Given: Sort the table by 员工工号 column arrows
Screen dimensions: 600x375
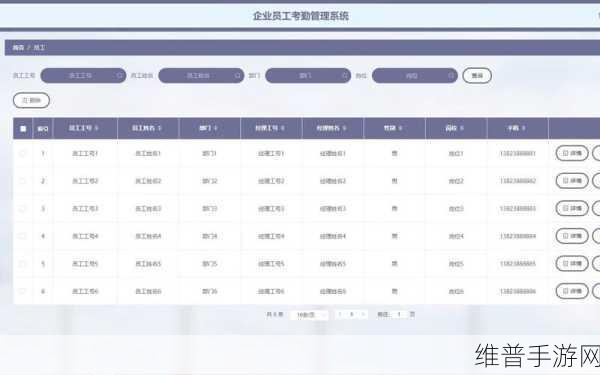Looking at the screenshot, I should click(96, 128).
